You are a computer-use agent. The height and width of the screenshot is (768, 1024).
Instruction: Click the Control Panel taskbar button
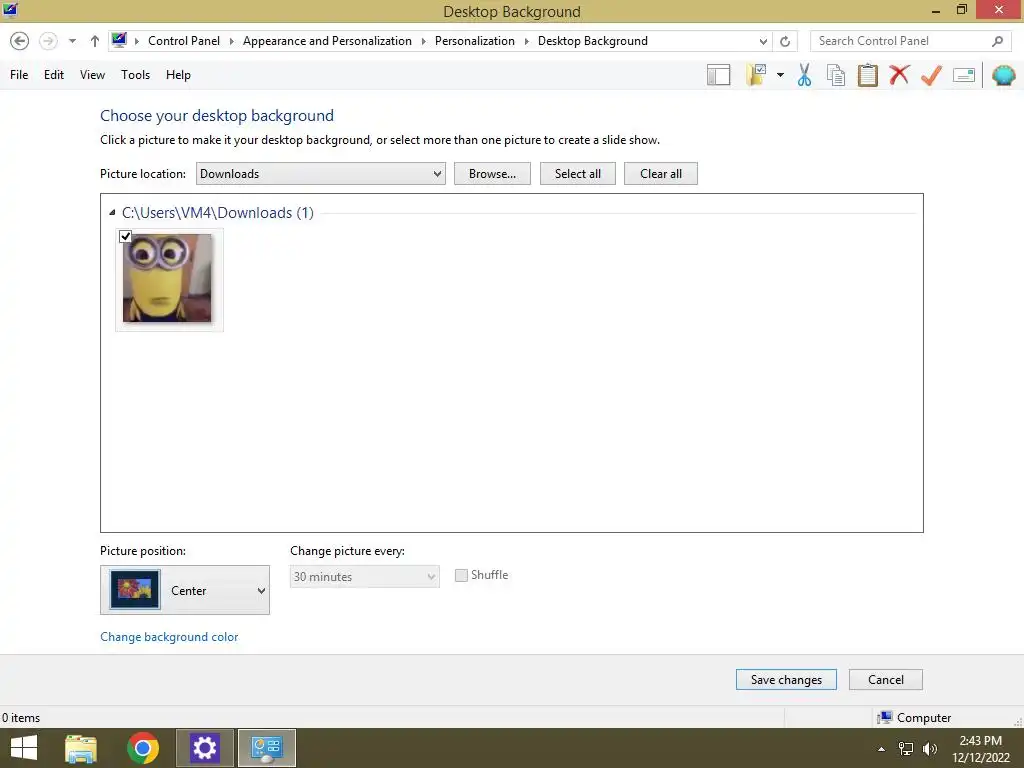[x=266, y=748]
